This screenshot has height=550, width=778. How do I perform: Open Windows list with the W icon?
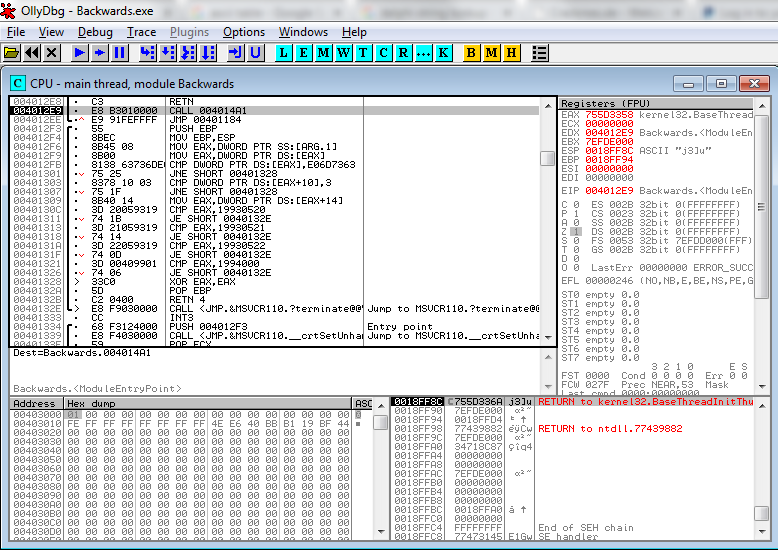[x=343, y=52]
